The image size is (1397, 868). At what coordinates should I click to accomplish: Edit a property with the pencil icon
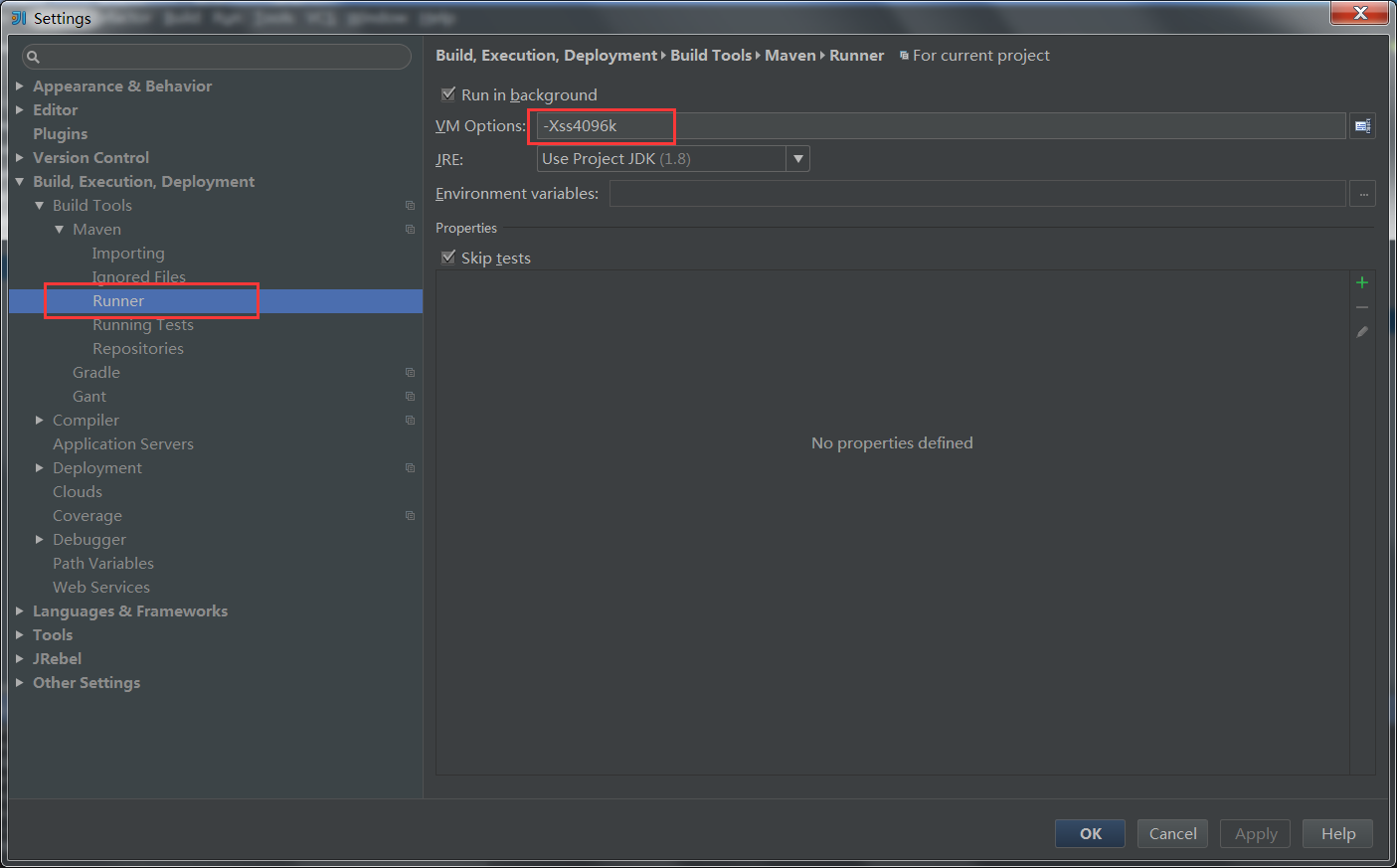tap(1362, 331)
